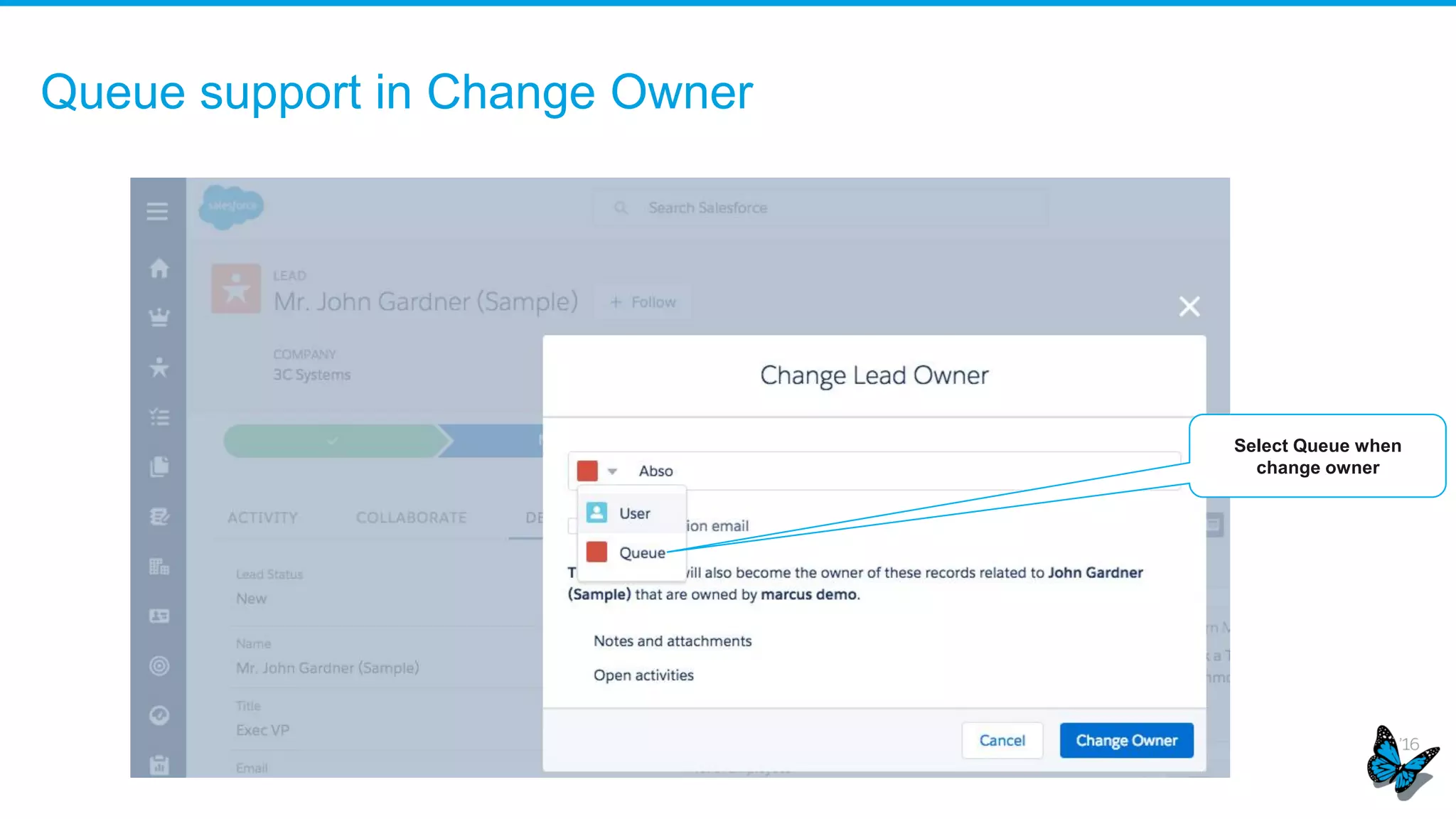Open Notes icon in sidebar

pos(159,516)
